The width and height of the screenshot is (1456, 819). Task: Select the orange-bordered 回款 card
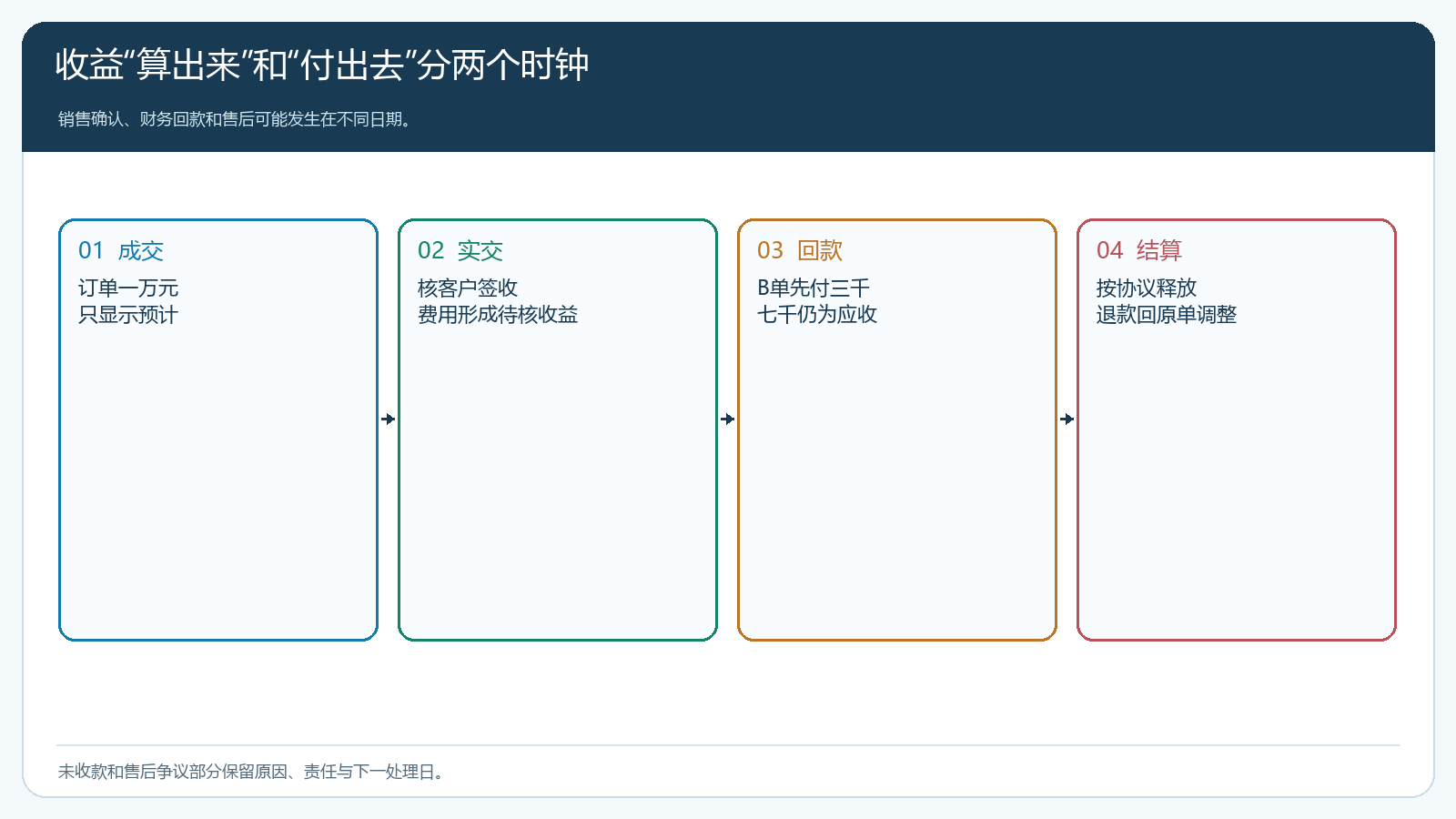click(897, 430)
